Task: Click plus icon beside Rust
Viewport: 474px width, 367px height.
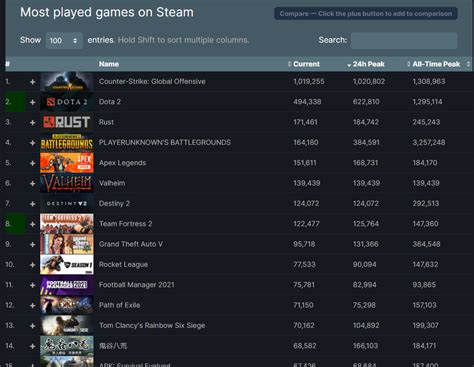Action: pos(32,122)
